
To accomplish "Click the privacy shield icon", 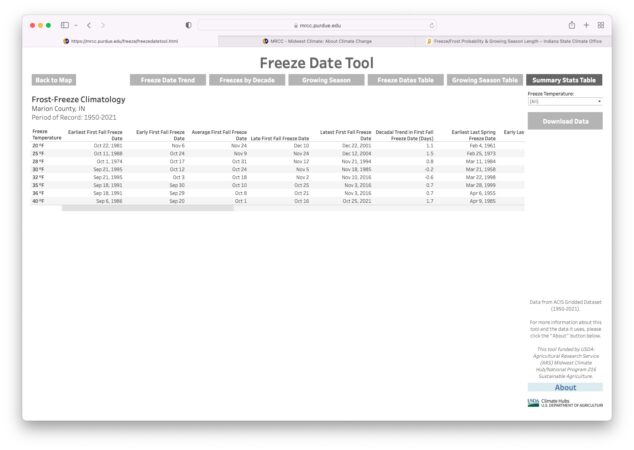I will coord(189,24).
